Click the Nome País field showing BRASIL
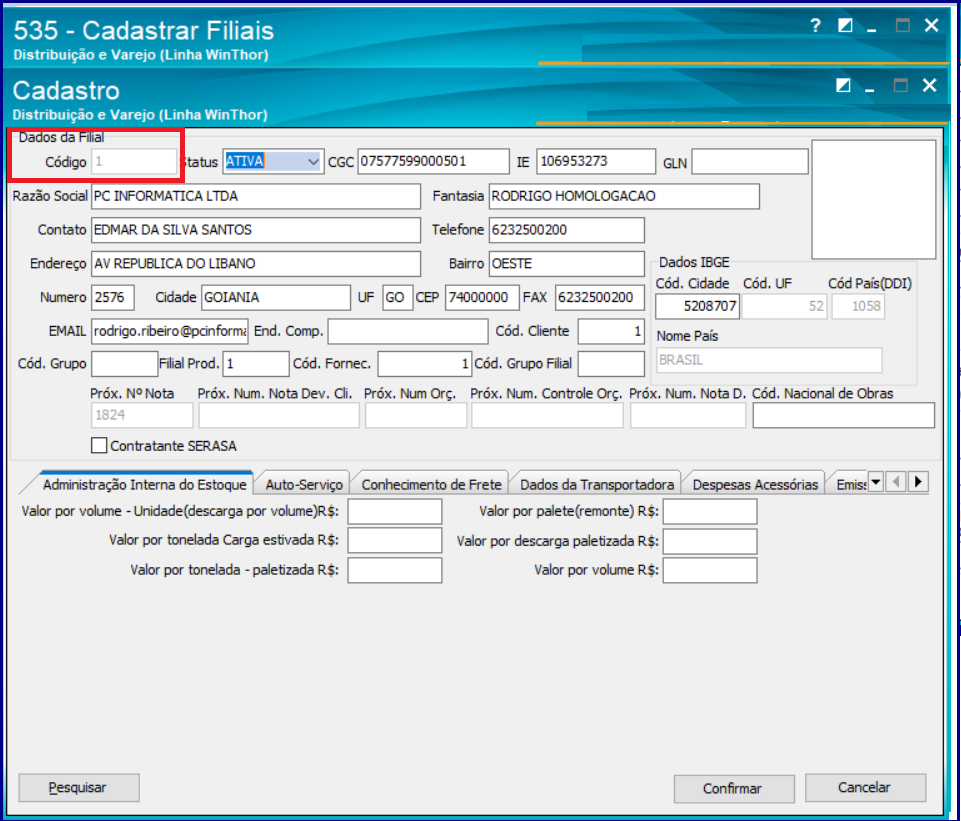Image resolution: width=961 pixels, height=821 pixels. coord(769,360)
